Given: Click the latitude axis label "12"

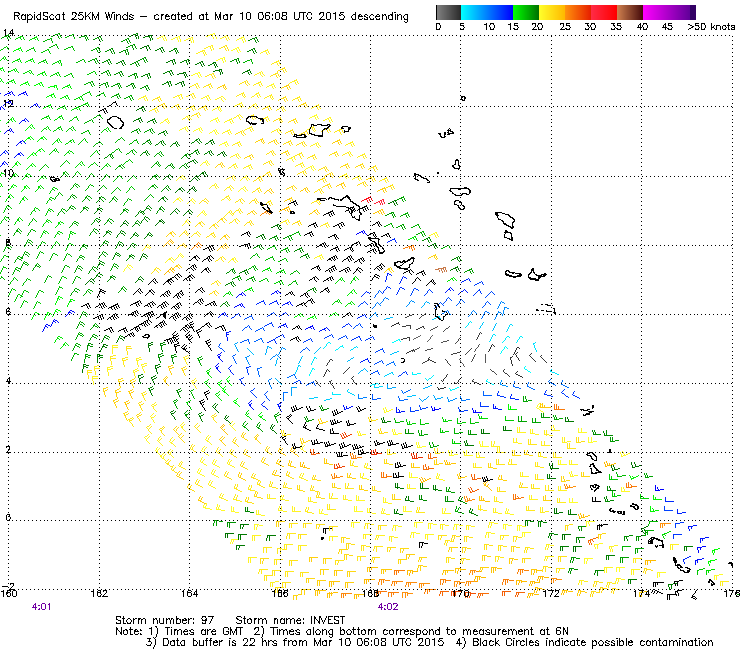Looking at the screenshot, I should [x=8, y=103].
